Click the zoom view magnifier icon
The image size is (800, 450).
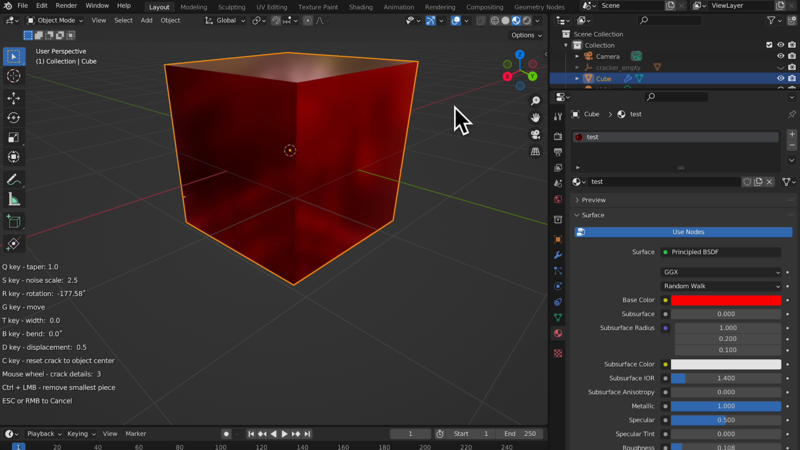tap(535, 101)
